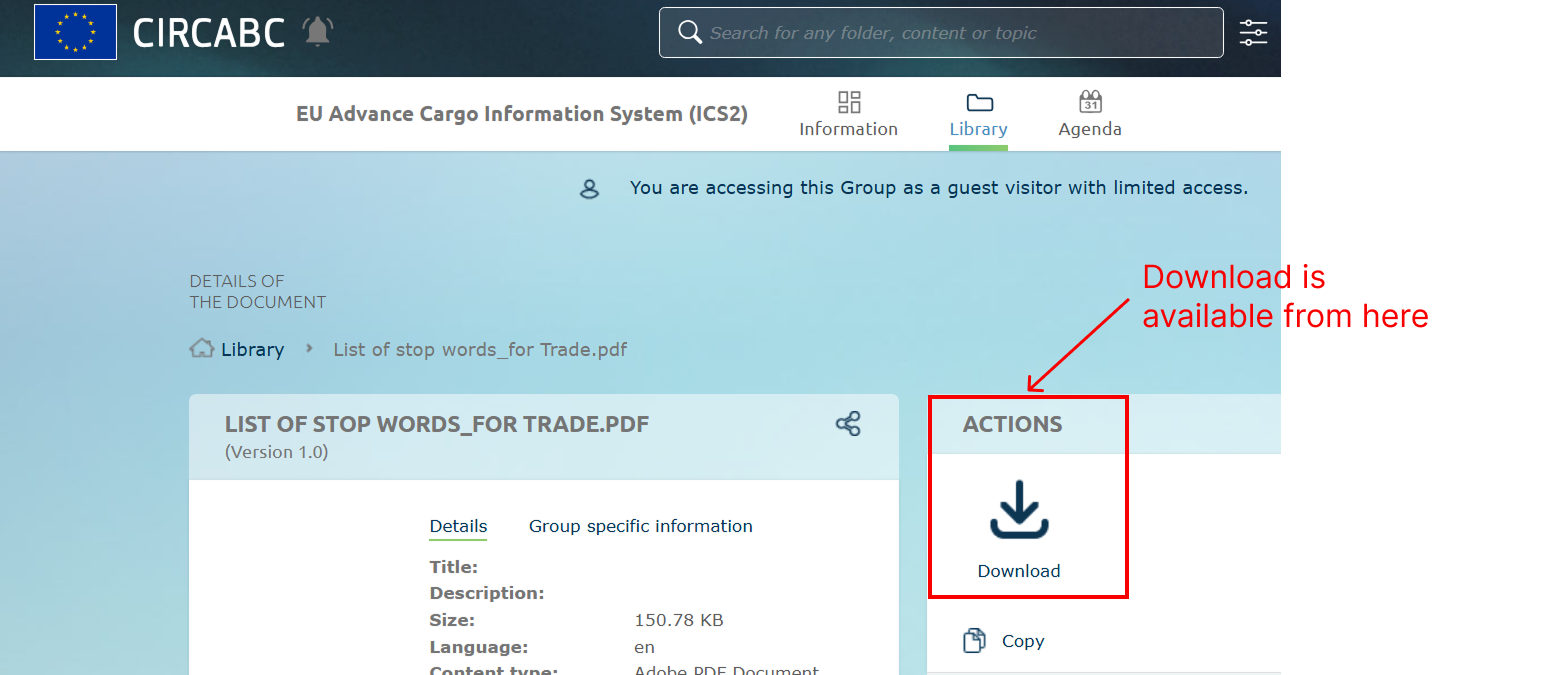
Task: Click the List of stop words_for Trade.pdf breadcrumb
Action: click(x=480, y=349)
